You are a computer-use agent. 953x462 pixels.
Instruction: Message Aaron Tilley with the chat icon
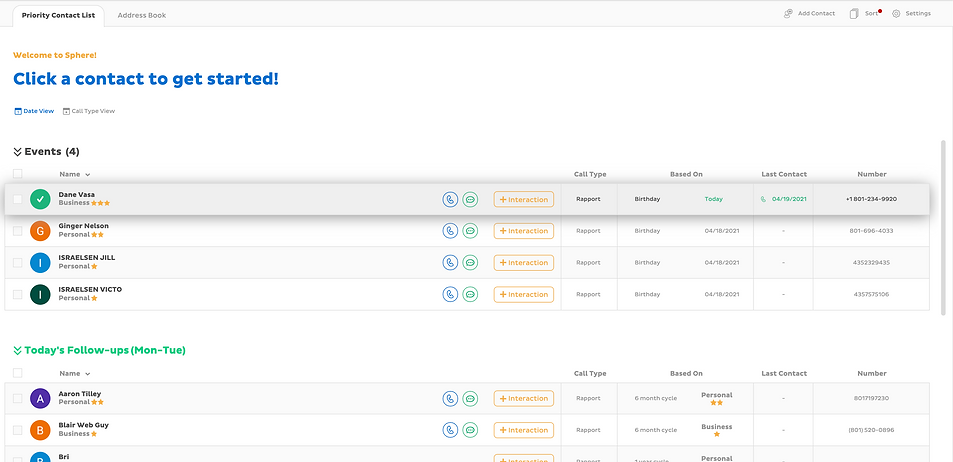470,399
